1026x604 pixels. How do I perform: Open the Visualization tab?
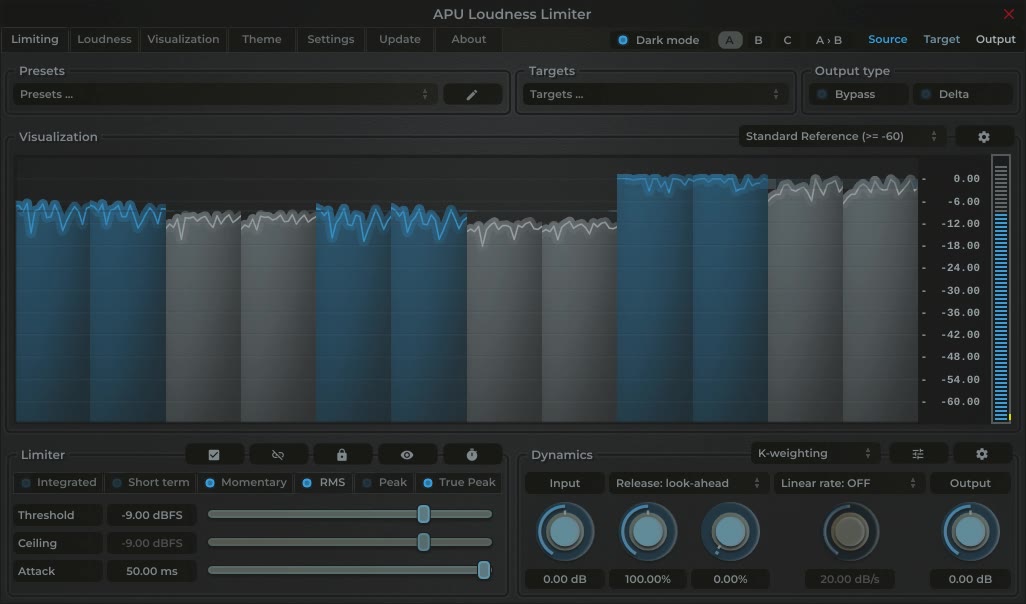pyautogui.click(x=183, y=39)
